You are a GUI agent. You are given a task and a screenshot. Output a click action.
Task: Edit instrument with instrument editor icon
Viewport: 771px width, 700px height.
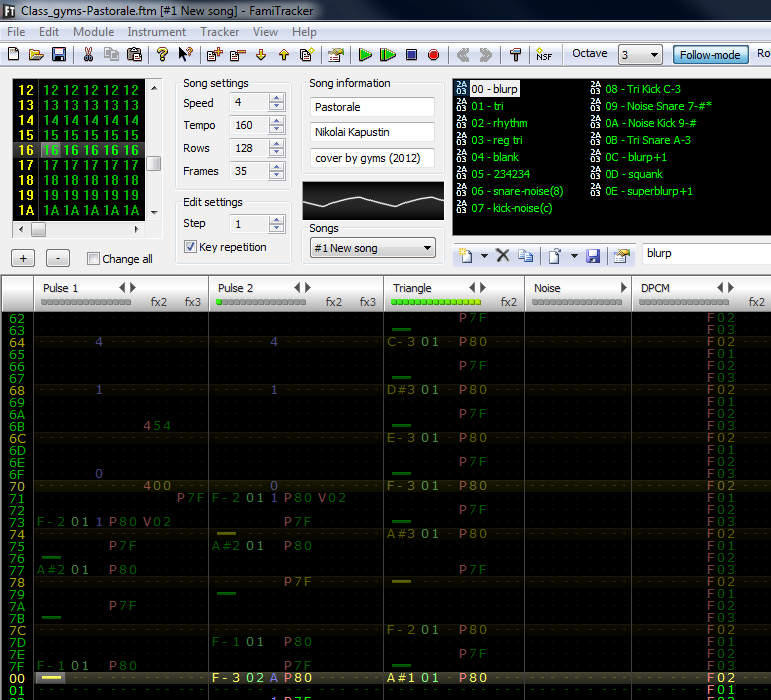tap(622, 256)
